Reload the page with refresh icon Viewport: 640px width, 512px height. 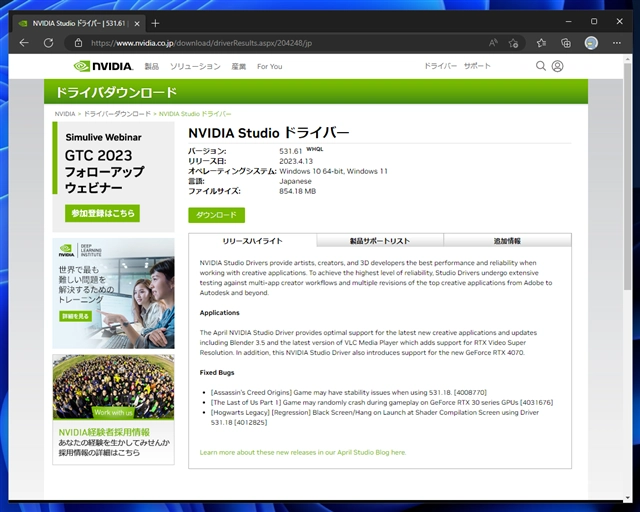[49, 43]
